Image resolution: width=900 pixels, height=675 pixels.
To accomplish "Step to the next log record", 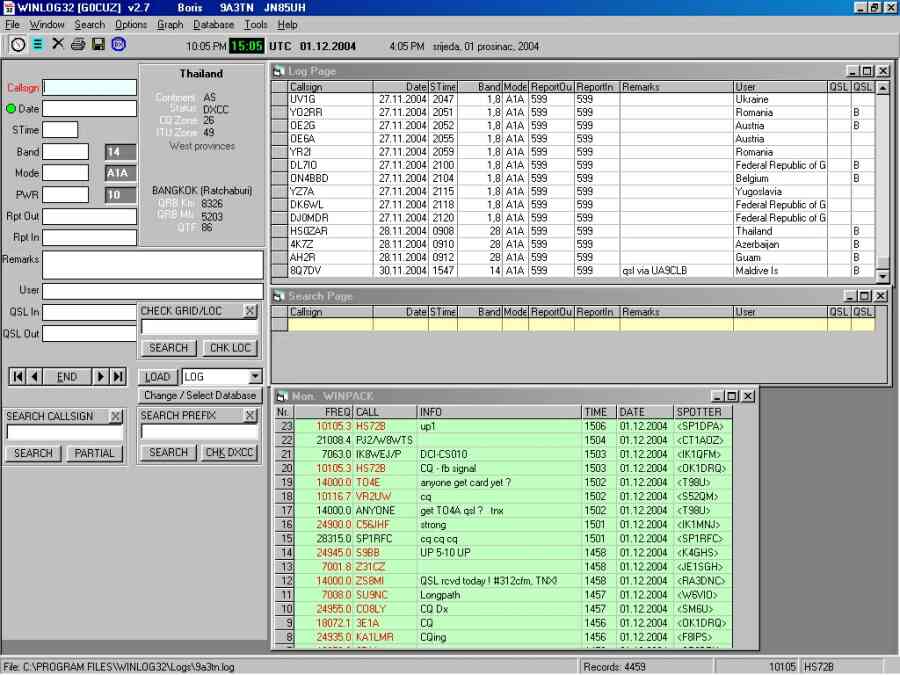I will click(x=100, y=377).
